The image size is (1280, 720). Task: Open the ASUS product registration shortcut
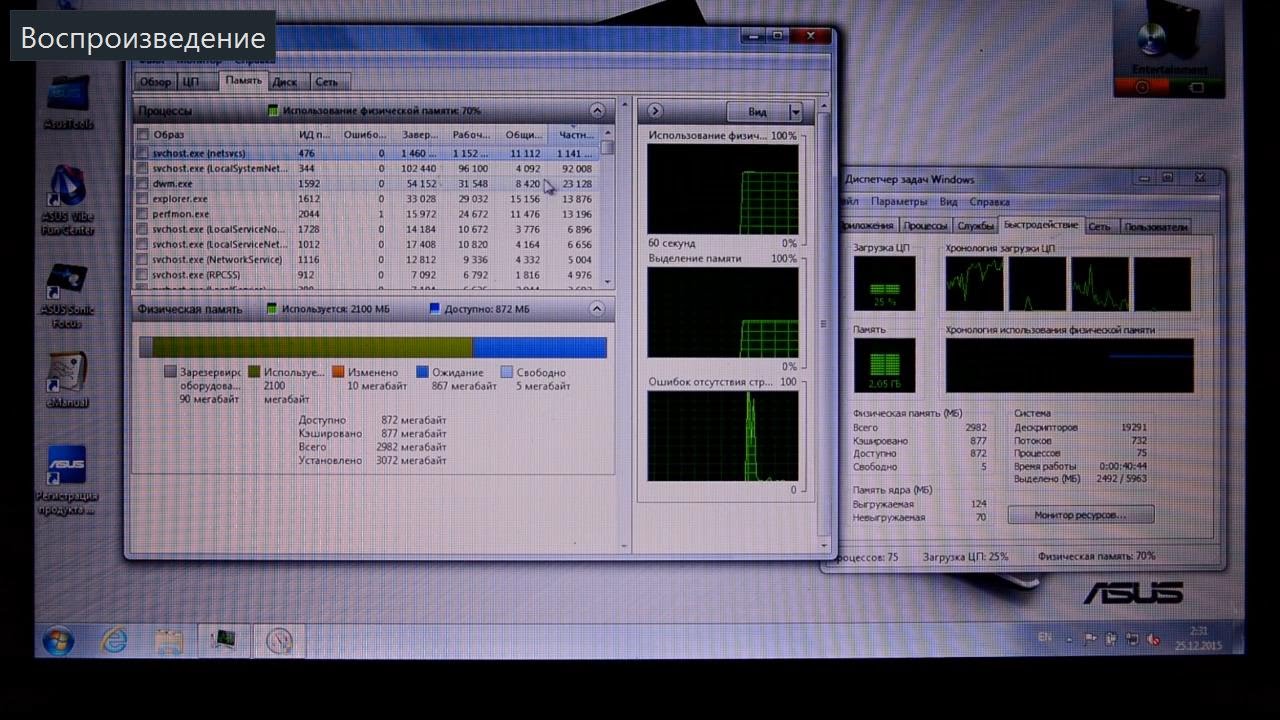[67, 478]
